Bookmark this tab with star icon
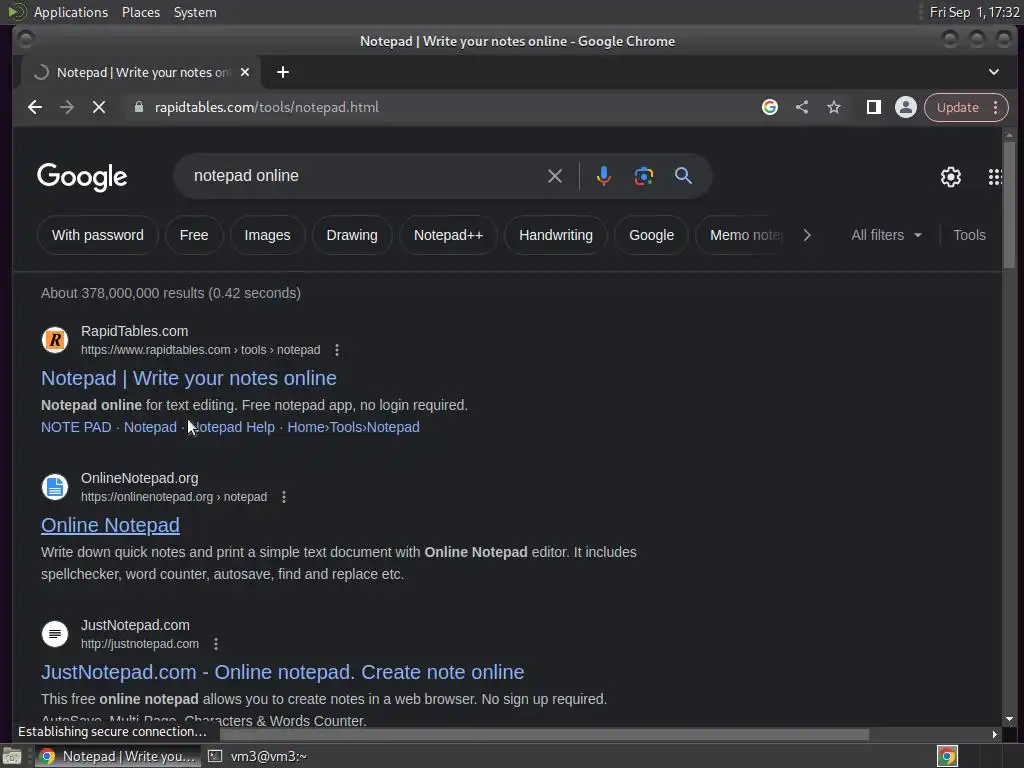Screen dimensions: 1024x768 pyautogui.click(x=834, y=107)
